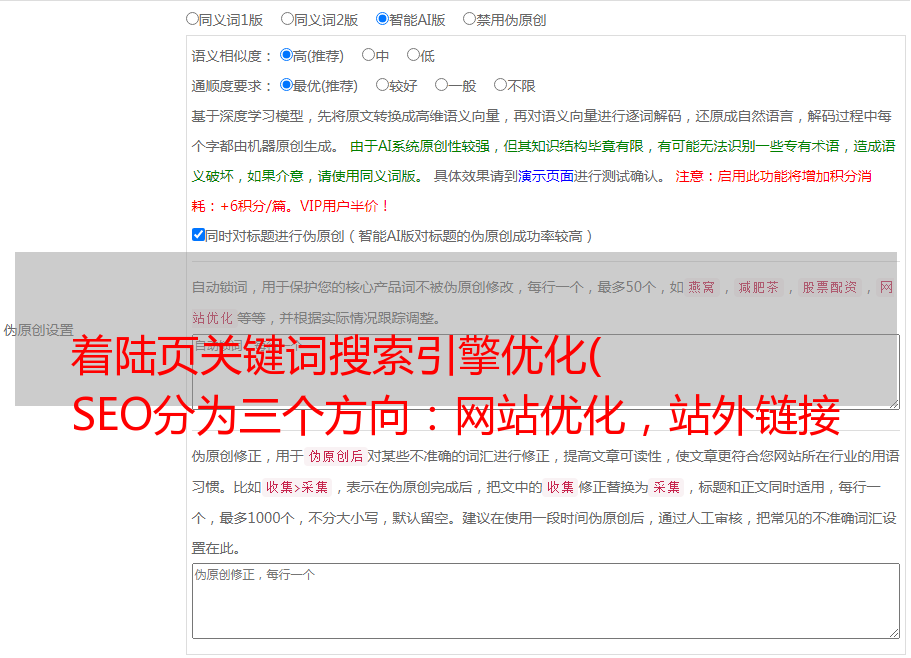
Task: Set 通顺度要求 to 一般
Action: [x=441, y=85]
